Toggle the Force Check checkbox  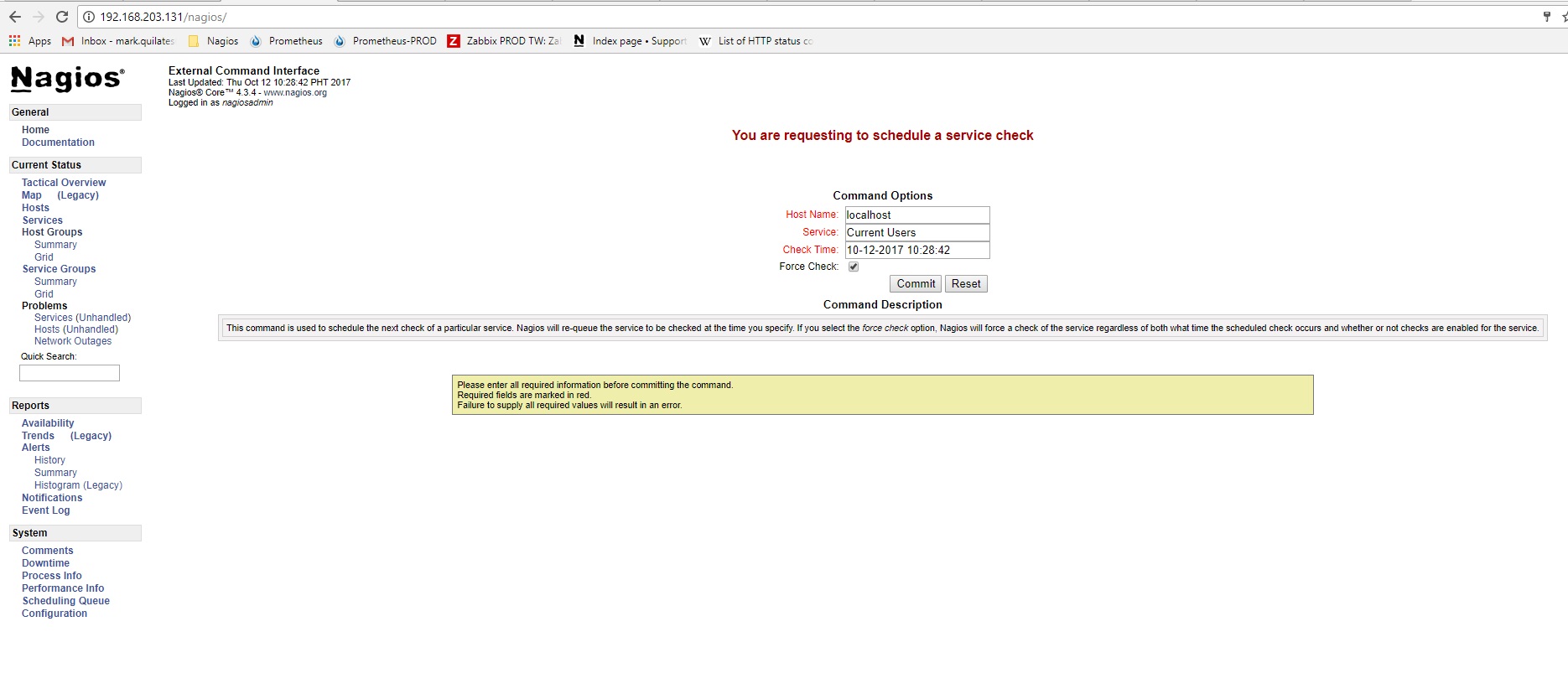pyautogui.click(x=854, y=267)
